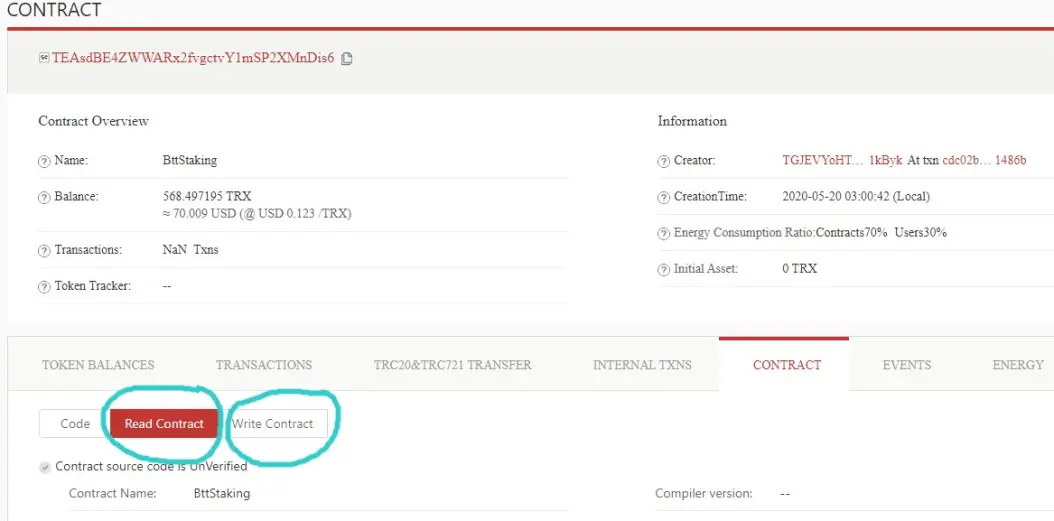Click the USD value ≈ 70.009 USD text
This screenshot has height=521, width=1054.
[x=257, y=214]
